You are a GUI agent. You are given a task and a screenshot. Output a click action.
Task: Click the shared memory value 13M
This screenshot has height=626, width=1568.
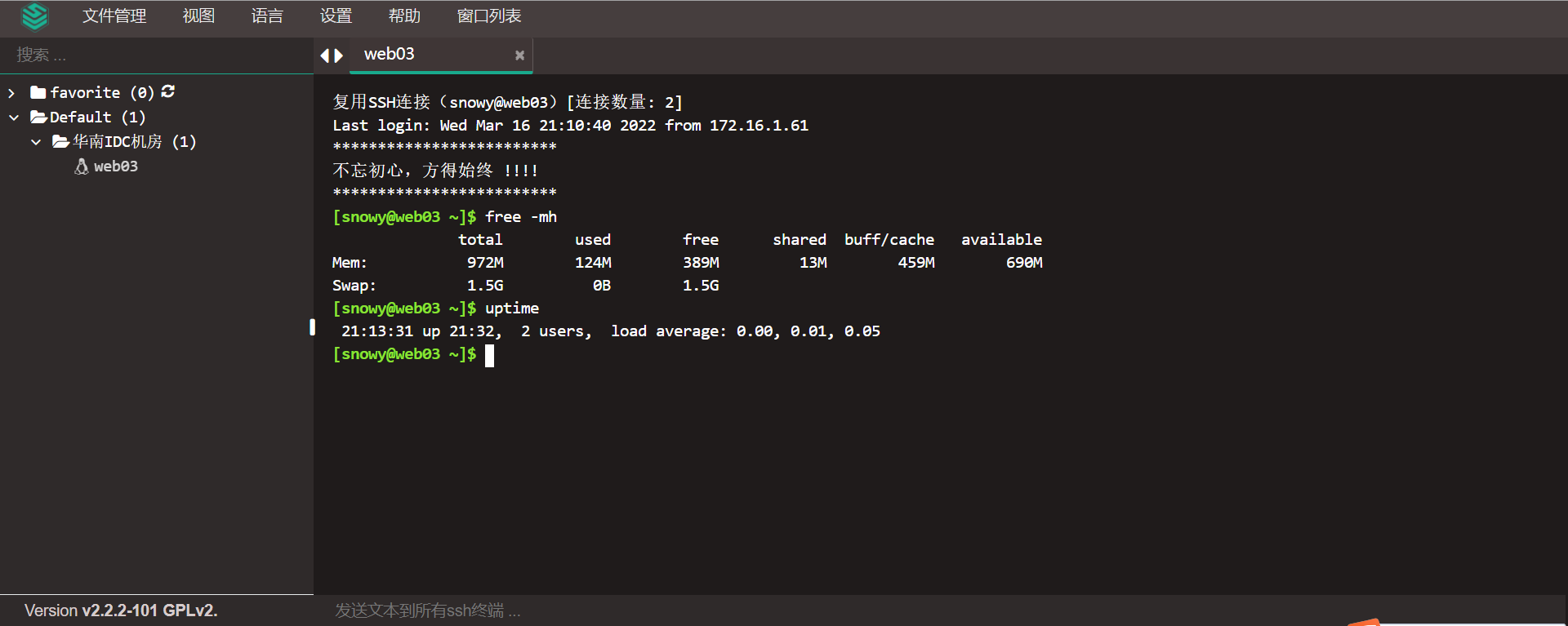coord(813,263)
